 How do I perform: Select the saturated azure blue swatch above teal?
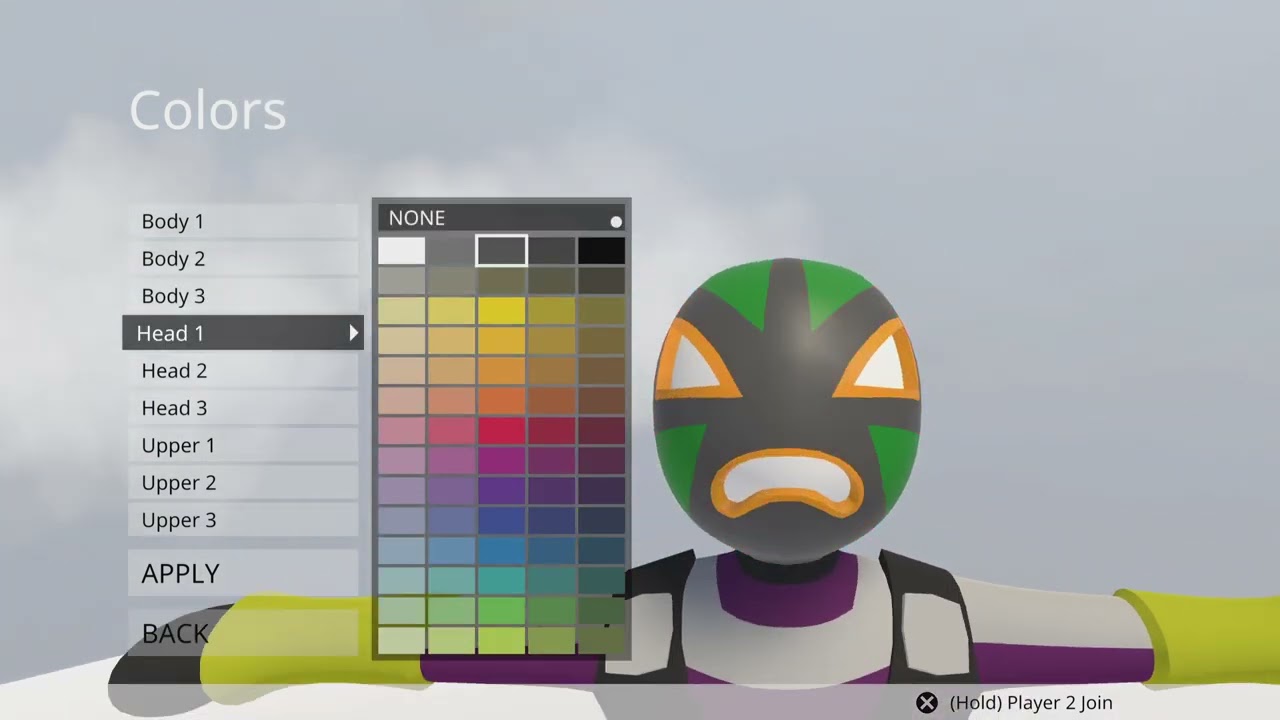pyautogui.click(x=501, y=551)
